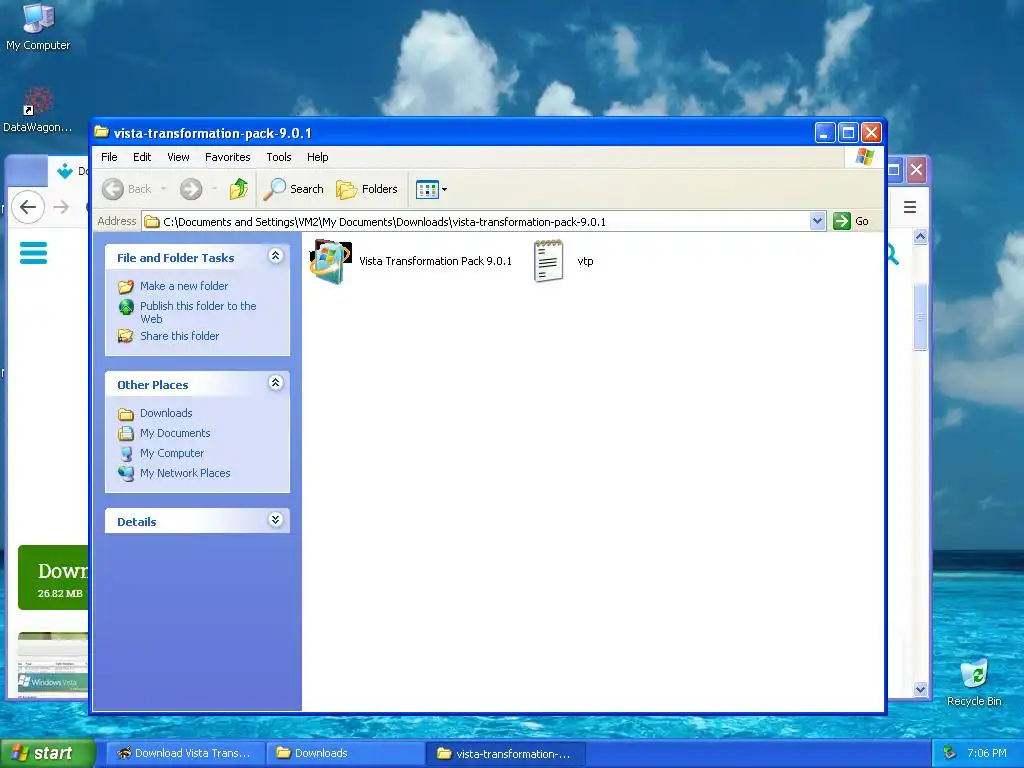Open the Forward history dropdown arrow
This screenshot has height=768, width=1024.
tap(214, 189)
